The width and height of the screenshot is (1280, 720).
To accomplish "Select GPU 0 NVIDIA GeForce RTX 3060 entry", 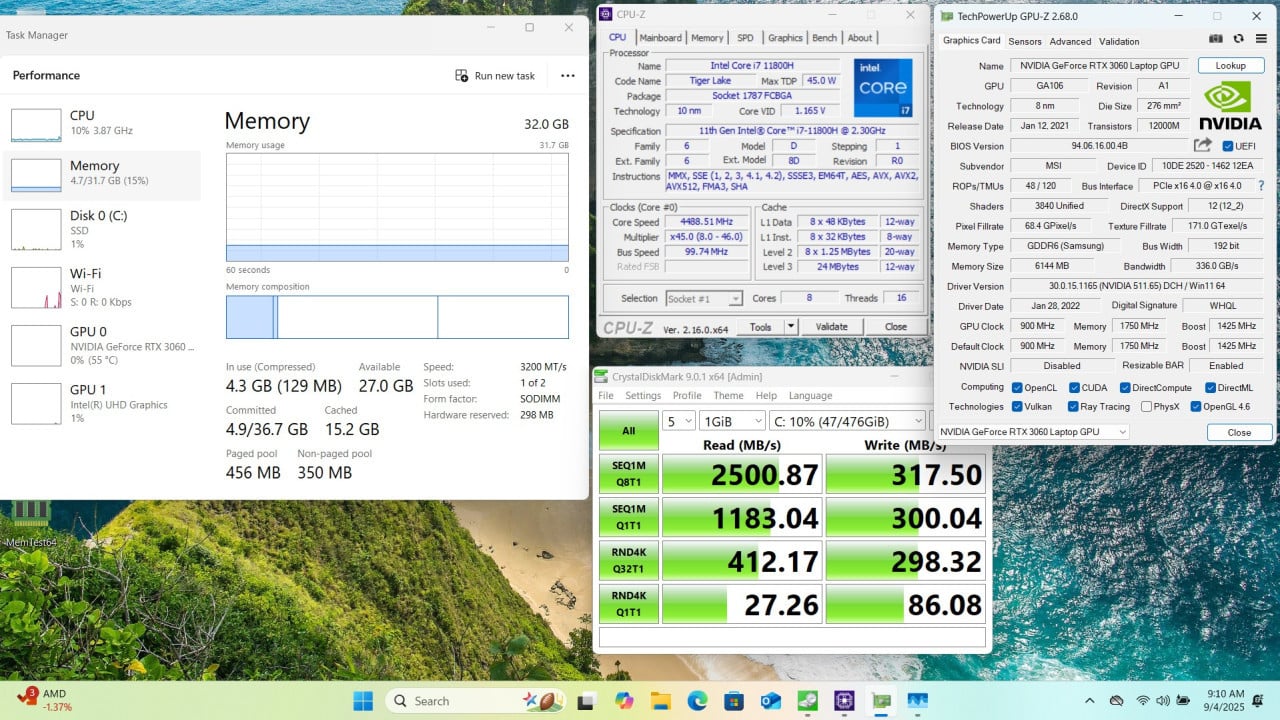I will click(102, 345).
